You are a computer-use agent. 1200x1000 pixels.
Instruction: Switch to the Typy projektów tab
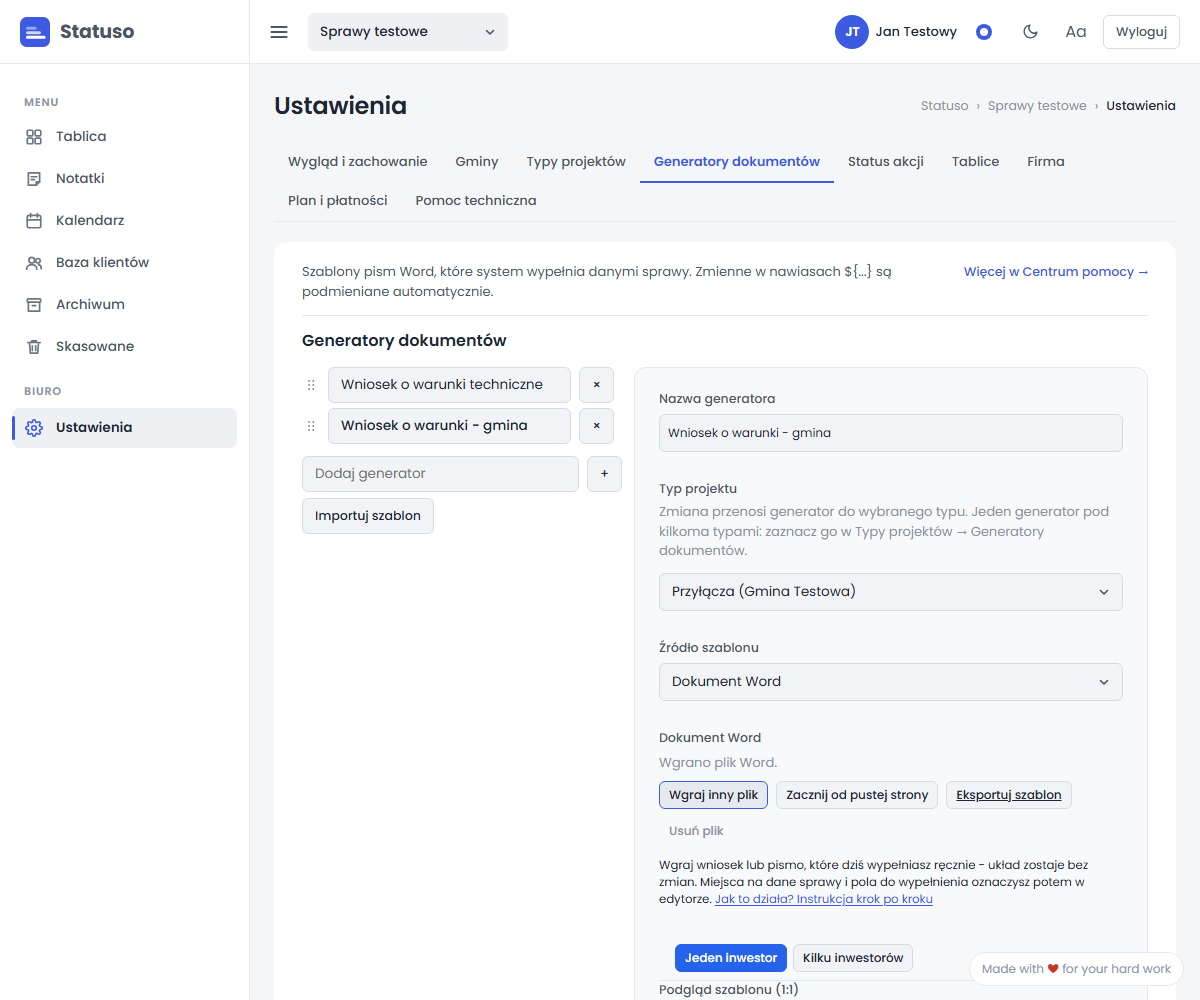click(576, 162)
